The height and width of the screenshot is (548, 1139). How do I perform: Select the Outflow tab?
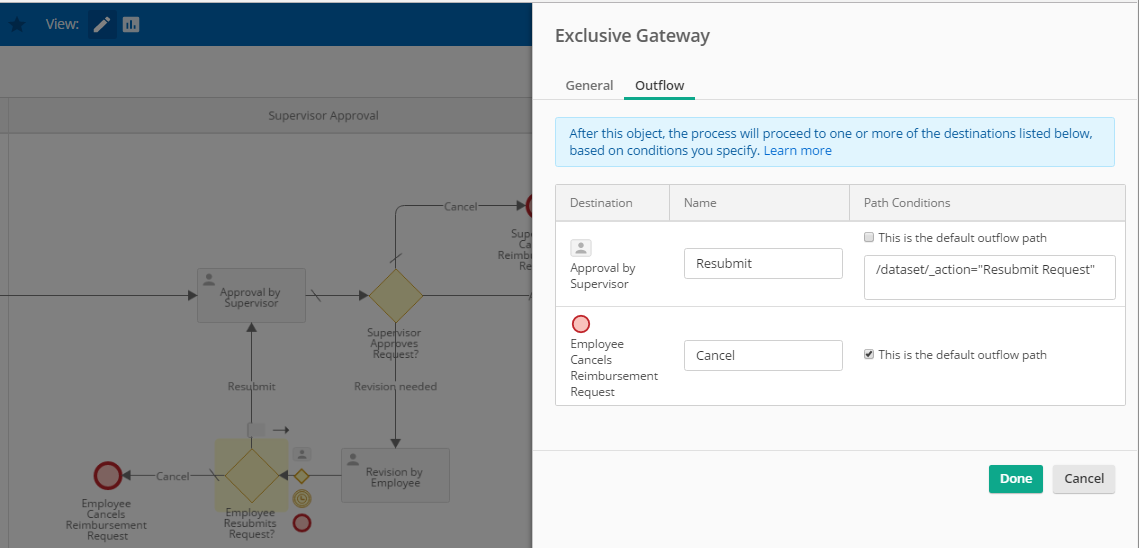[x=659, y=86]
